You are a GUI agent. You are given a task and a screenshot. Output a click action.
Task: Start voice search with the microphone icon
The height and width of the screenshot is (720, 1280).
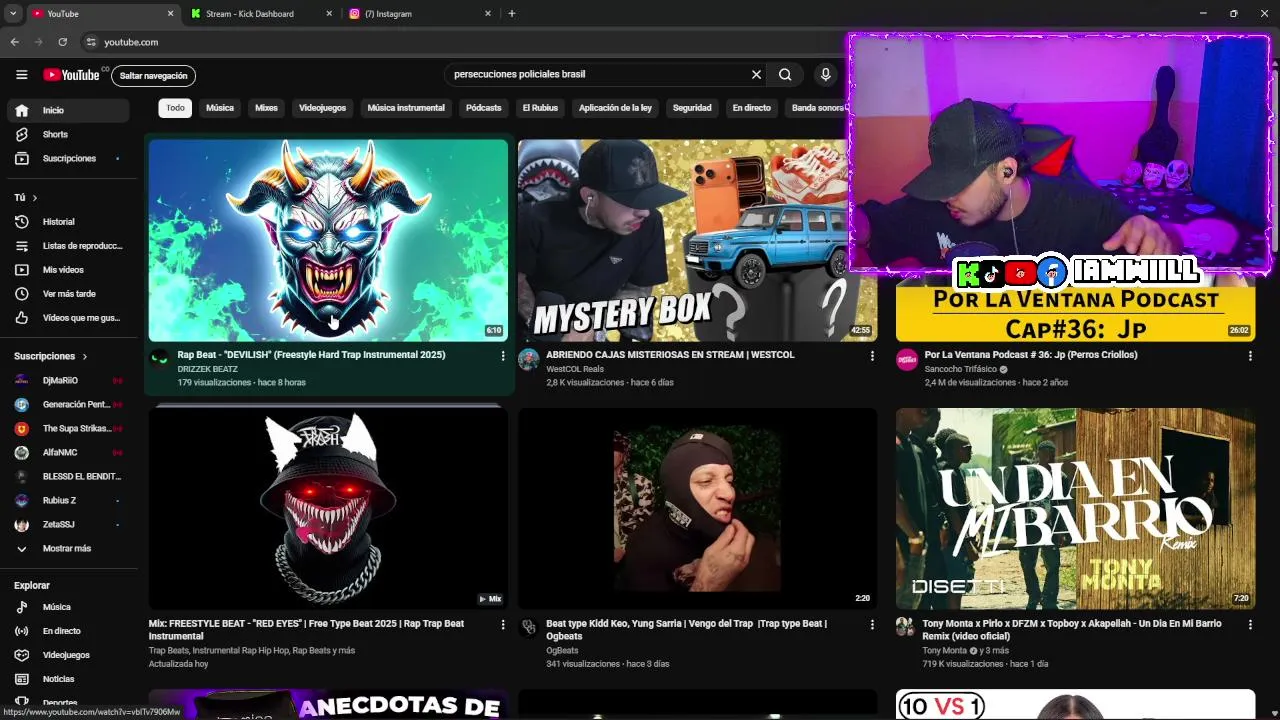pos(825,74)
